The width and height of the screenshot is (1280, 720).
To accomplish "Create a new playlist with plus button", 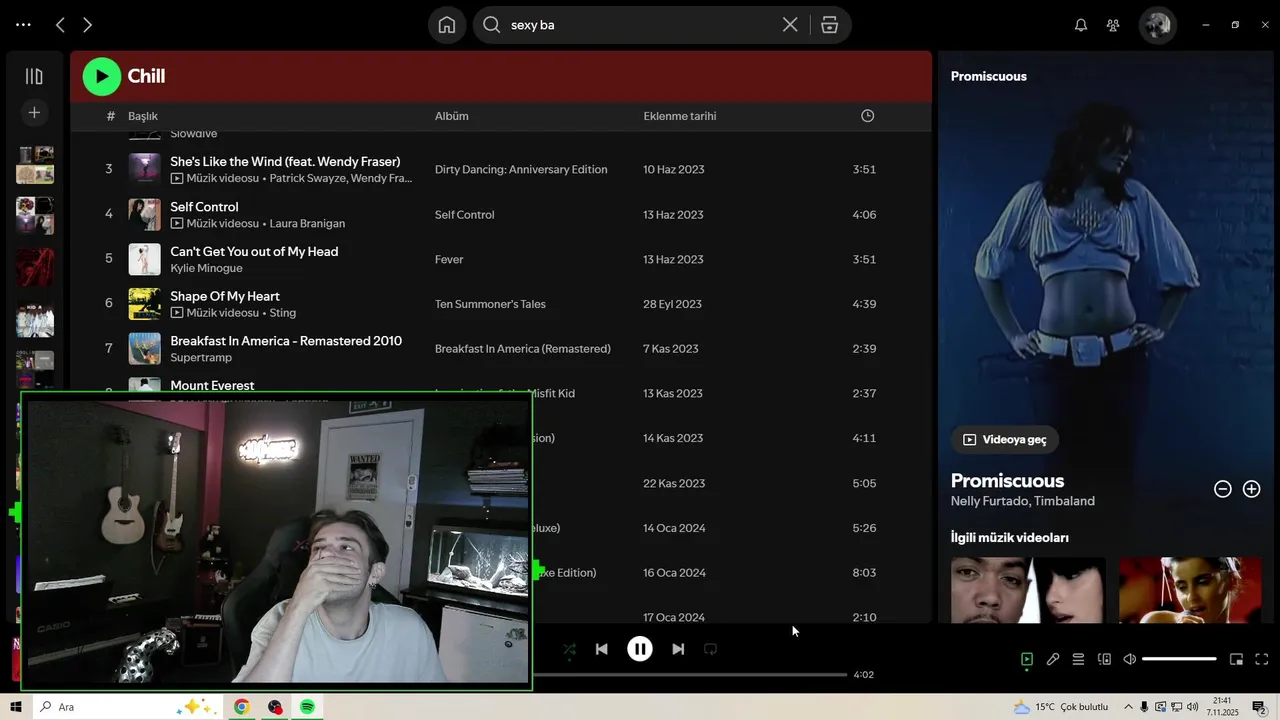I will (34, 113).
